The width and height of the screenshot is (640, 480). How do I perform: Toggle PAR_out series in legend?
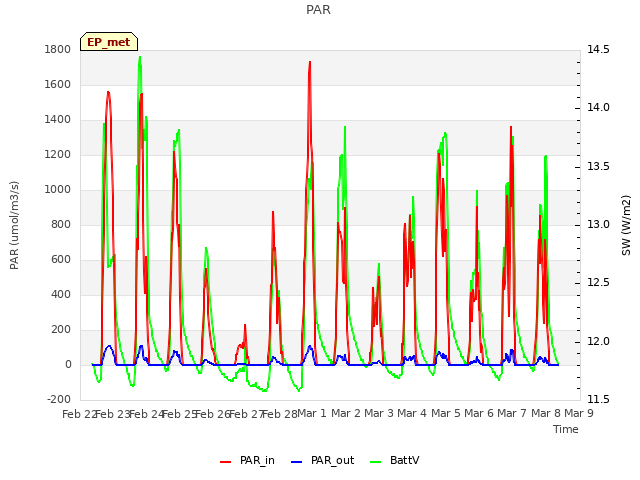322,460
